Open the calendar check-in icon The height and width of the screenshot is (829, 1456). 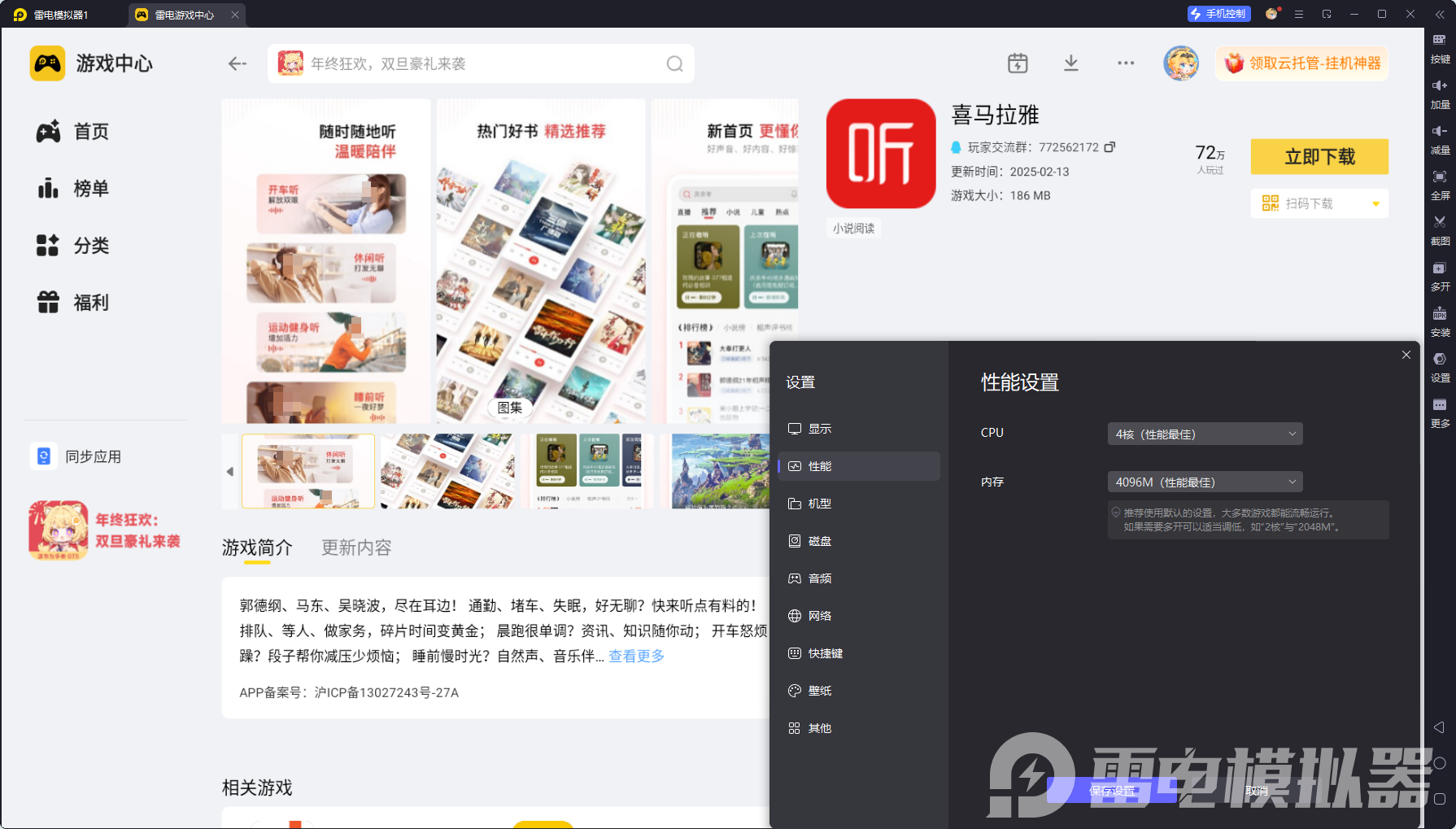[x=1018, y=63]
